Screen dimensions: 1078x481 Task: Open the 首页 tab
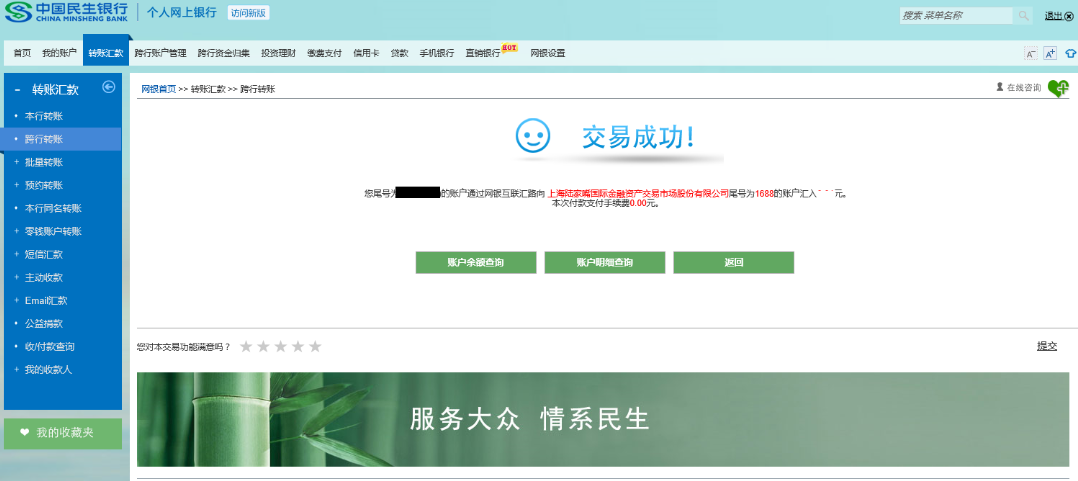tap(22, 53)
